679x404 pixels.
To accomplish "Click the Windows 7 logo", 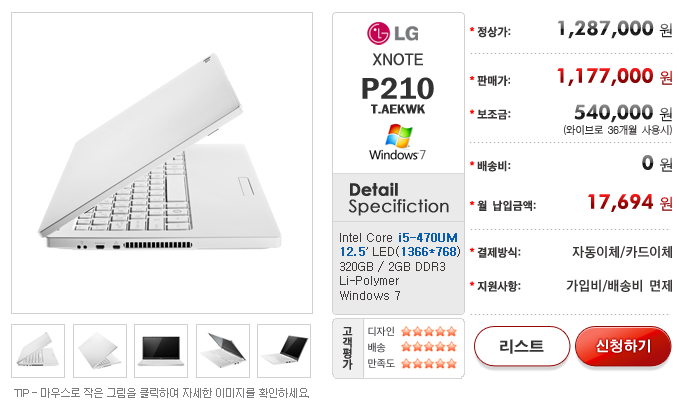I will [x=398, y=143].
